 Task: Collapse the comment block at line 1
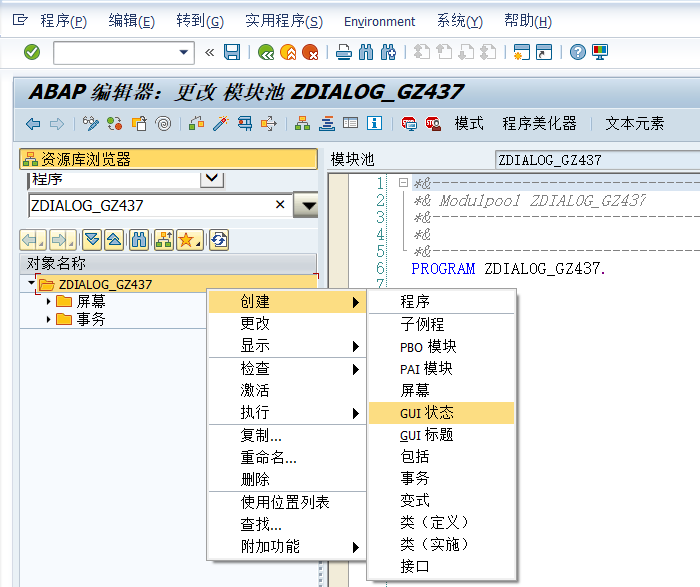(403, 183)
